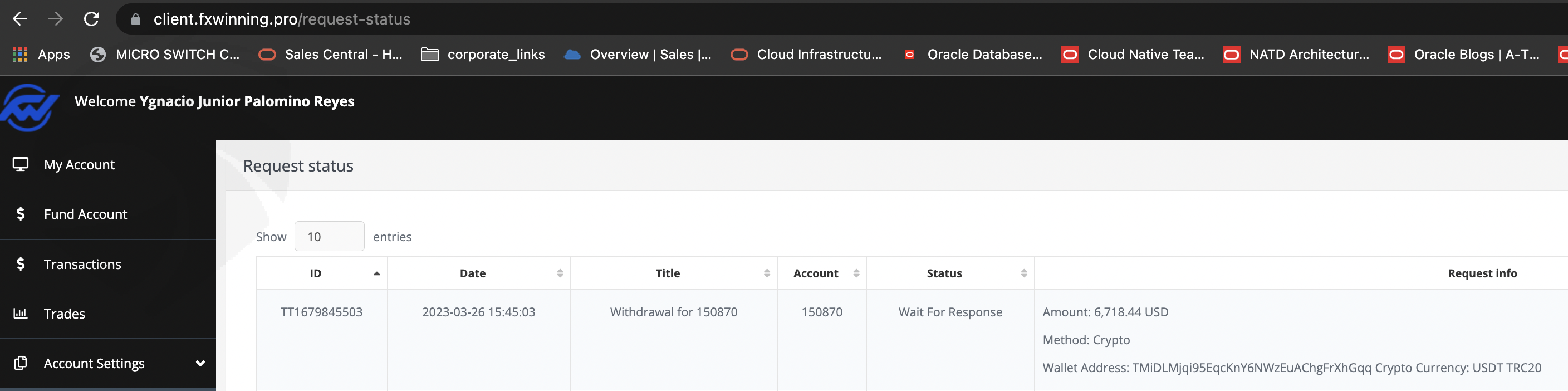Click the Trades bar chart icon
The image size is (1568, 391).
(21, 314)
